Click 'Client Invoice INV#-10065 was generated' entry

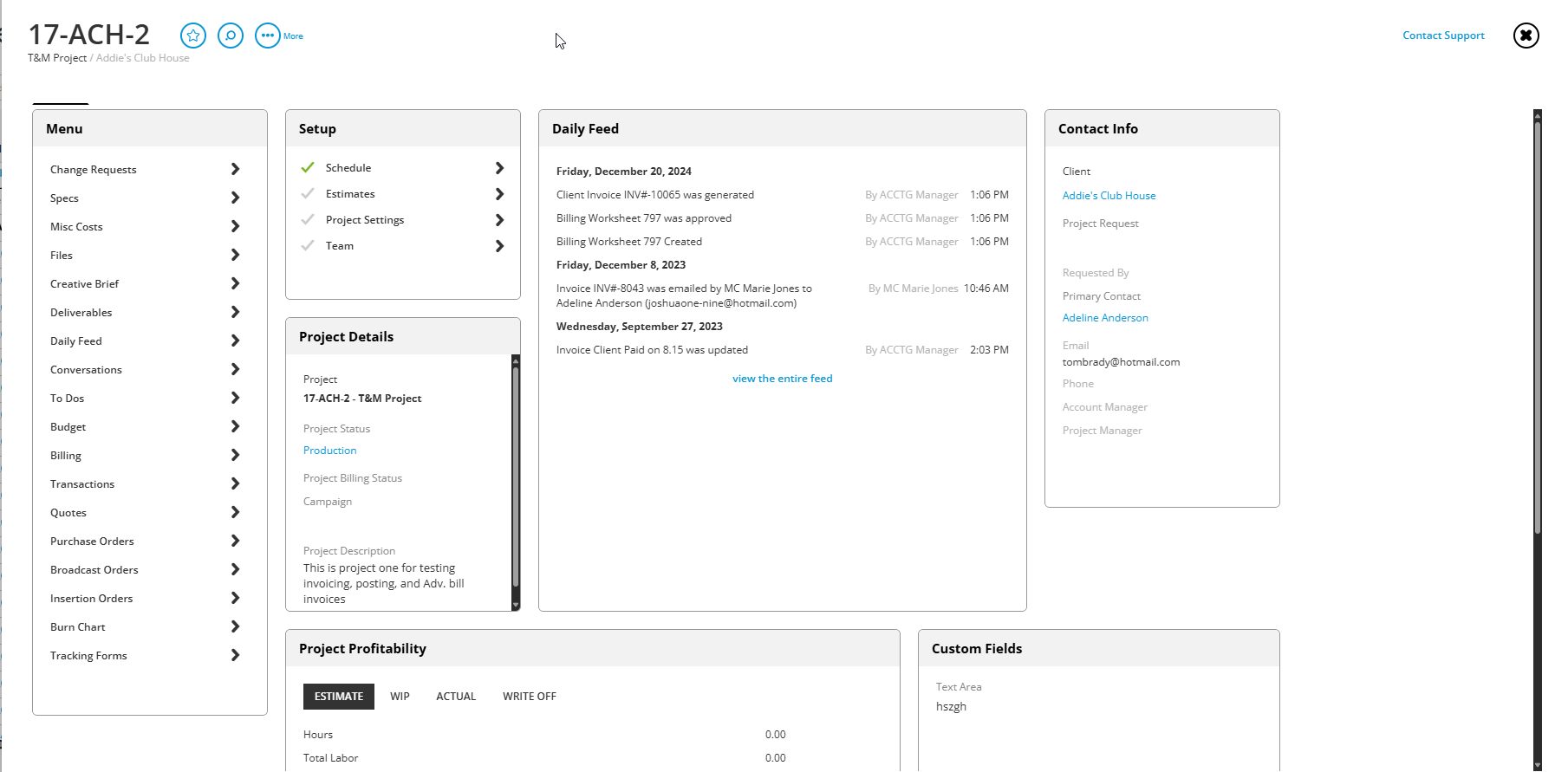tap(655, 195)
